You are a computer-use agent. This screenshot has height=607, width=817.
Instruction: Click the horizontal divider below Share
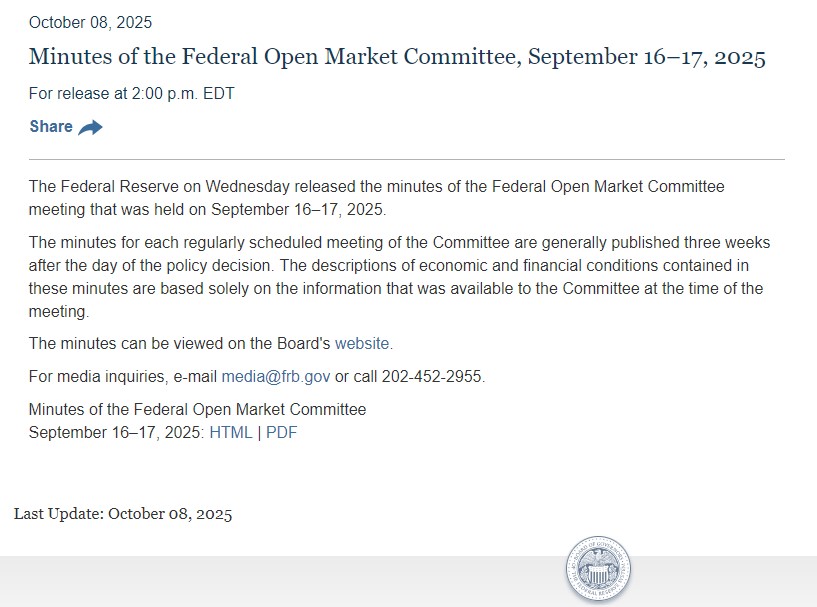coord(406,159)
